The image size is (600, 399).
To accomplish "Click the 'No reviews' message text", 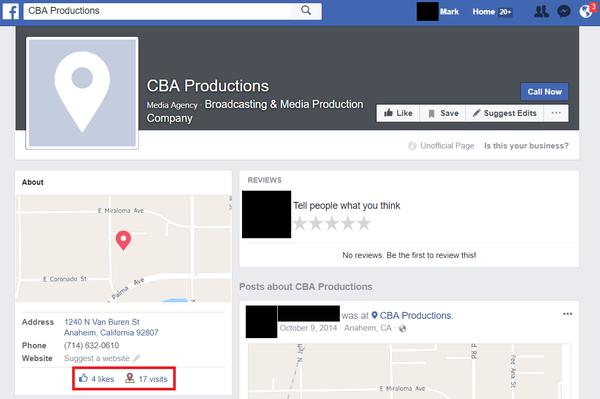I will [x=409, y=255].
